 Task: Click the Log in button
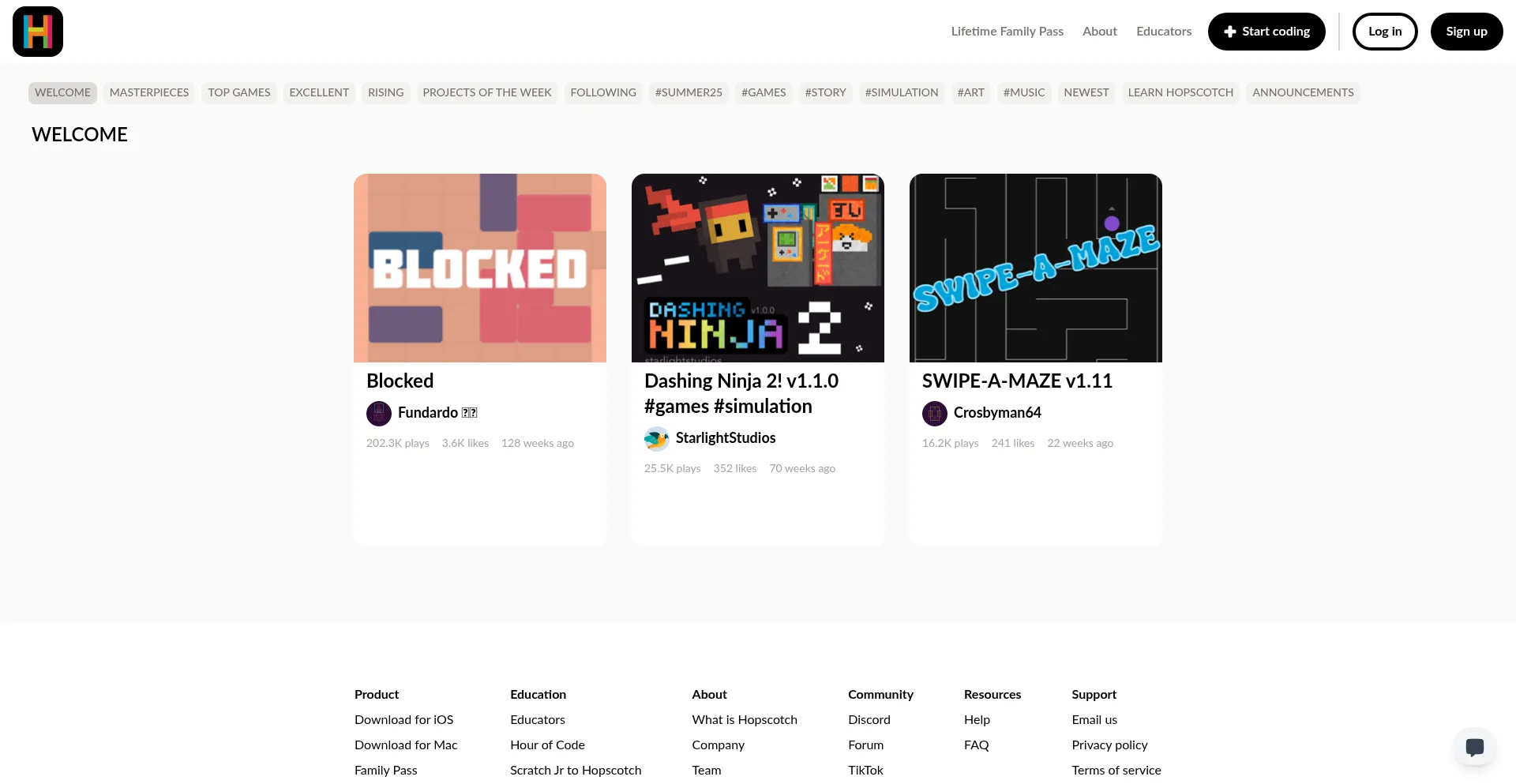coord(1385,32)
